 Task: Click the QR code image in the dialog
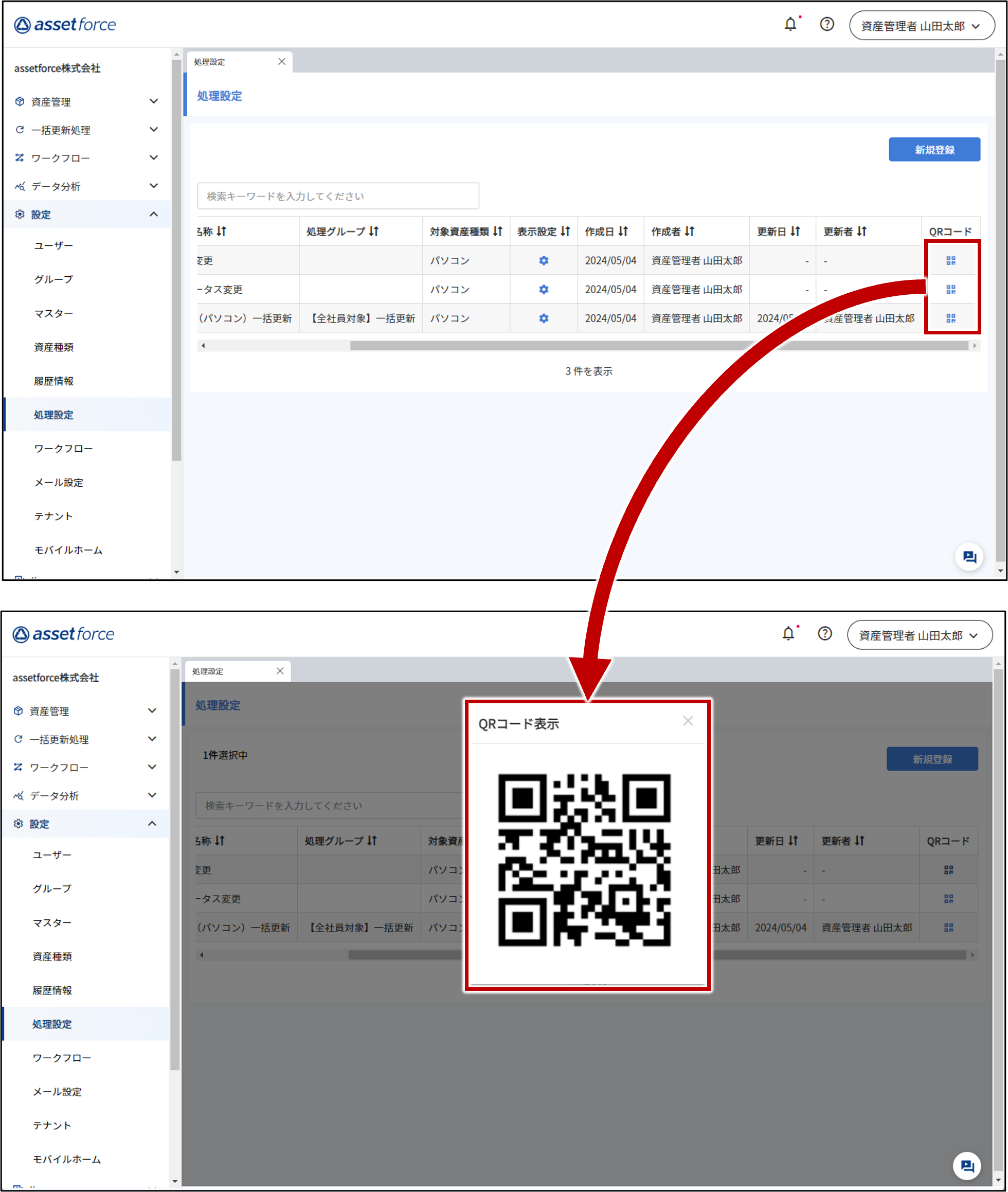pos(584,860)
